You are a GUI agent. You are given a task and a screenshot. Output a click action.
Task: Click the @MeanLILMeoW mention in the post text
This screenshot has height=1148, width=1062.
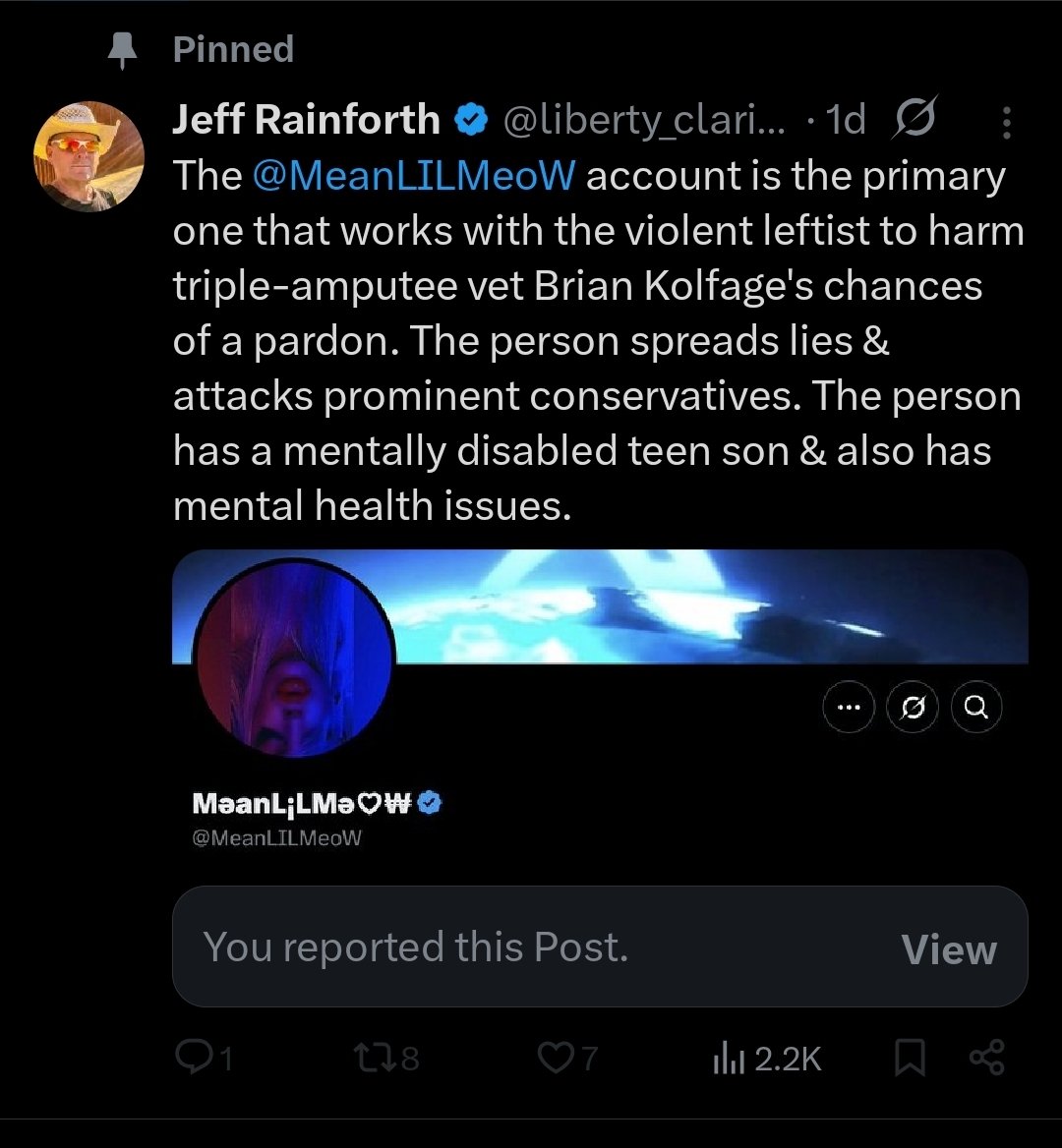[413, 176]
